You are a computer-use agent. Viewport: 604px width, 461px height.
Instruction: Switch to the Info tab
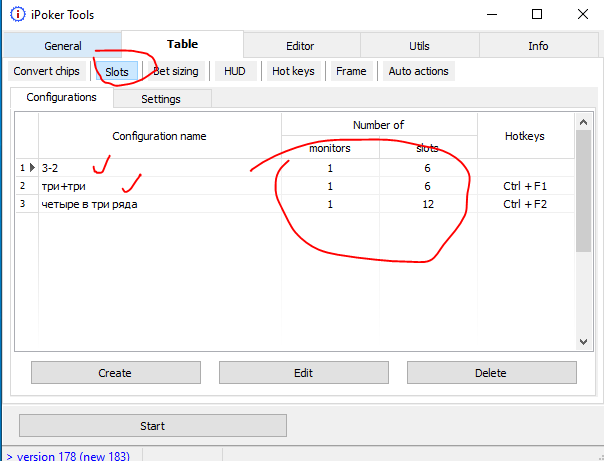(x=538, y=46)
